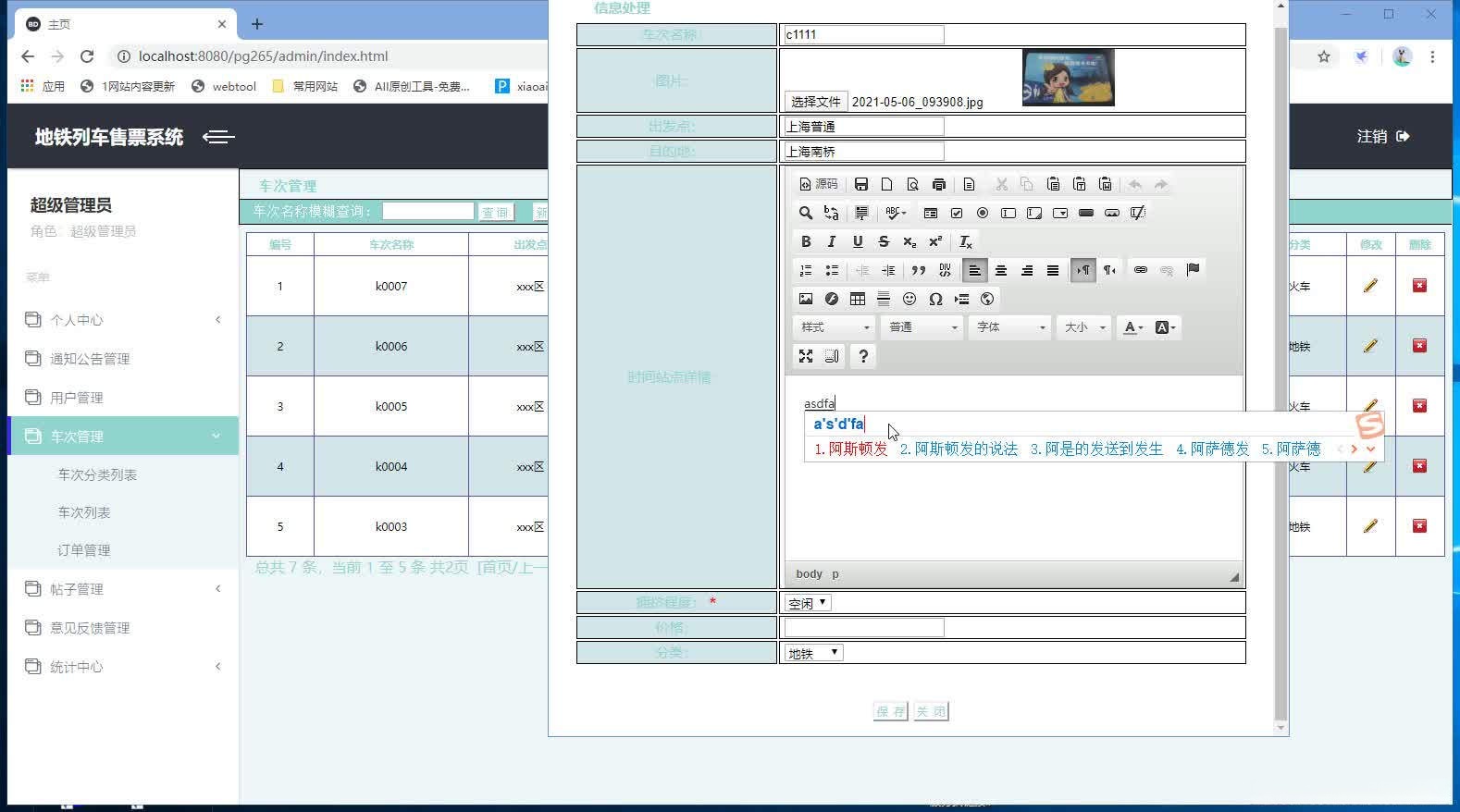Screen dimensions: 1460x812
Task: Open the Replace tool icon
Action: (x=832, y=213)
